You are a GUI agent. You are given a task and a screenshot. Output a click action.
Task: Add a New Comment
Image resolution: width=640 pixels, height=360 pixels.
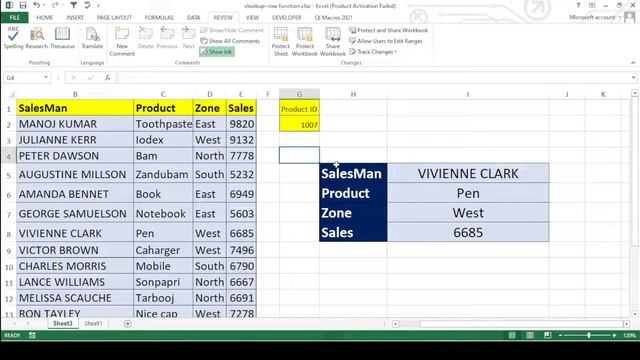point(122,41)
